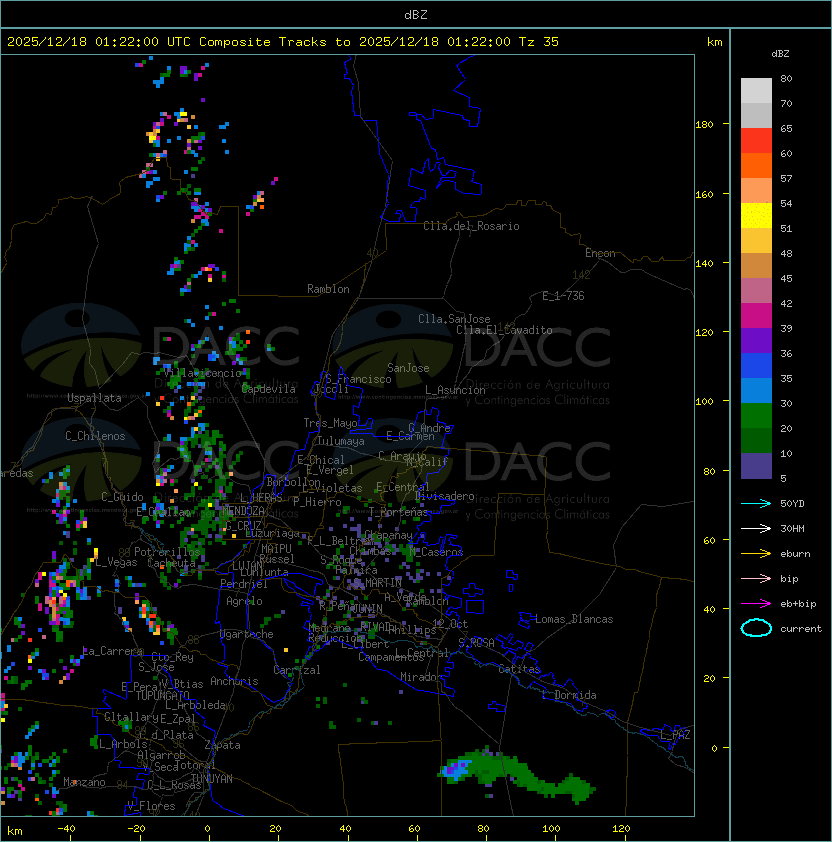Click the '140' km axis tick label
This screenshot has width=832, height=842.
[704, 263]
